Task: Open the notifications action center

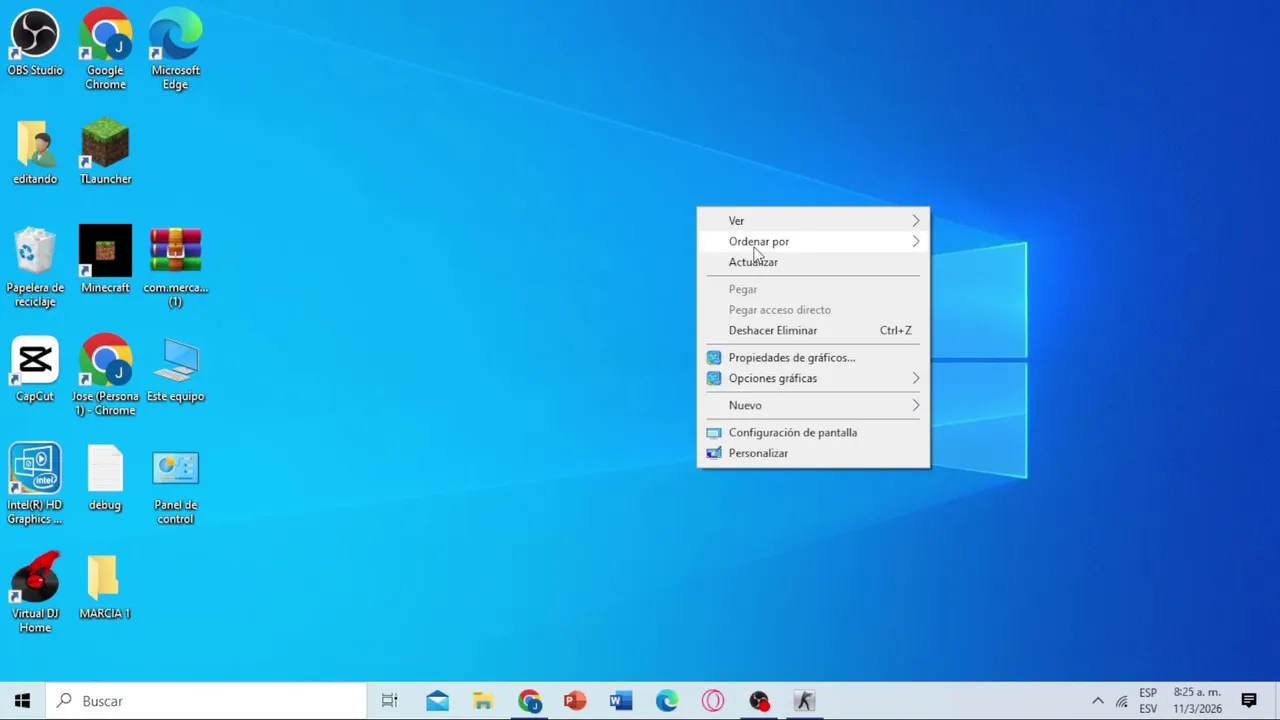Action: click(1249, 701)
